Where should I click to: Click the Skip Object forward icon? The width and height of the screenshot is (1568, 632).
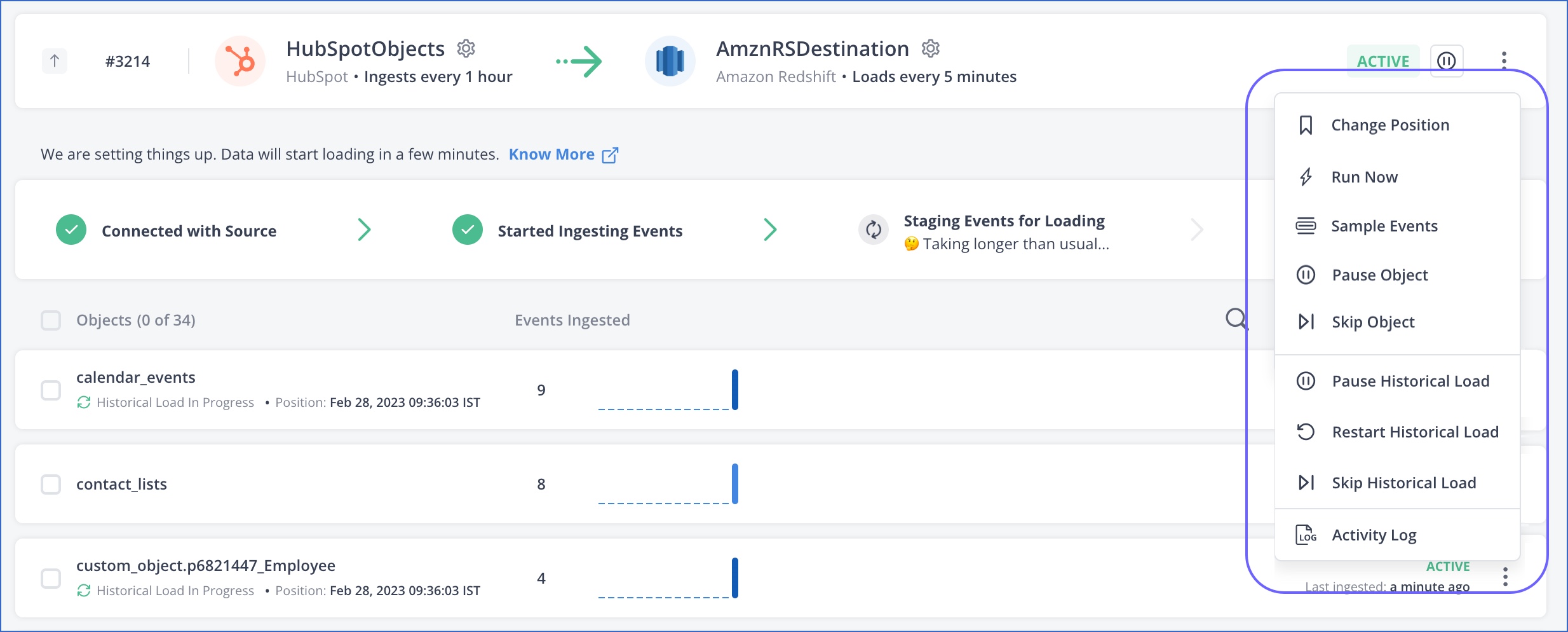point(1306,322)
